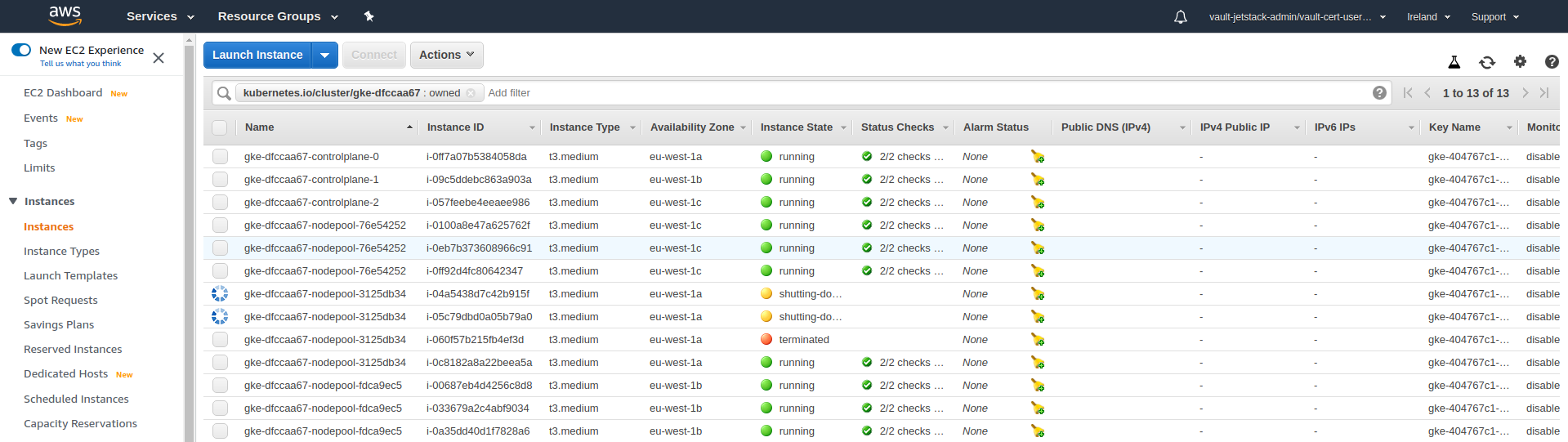Screen dimensions: 1568x442
Task: Click alarm icon for i-04a5438d7c42b915f row
Action: click(x=1038, y=294)
